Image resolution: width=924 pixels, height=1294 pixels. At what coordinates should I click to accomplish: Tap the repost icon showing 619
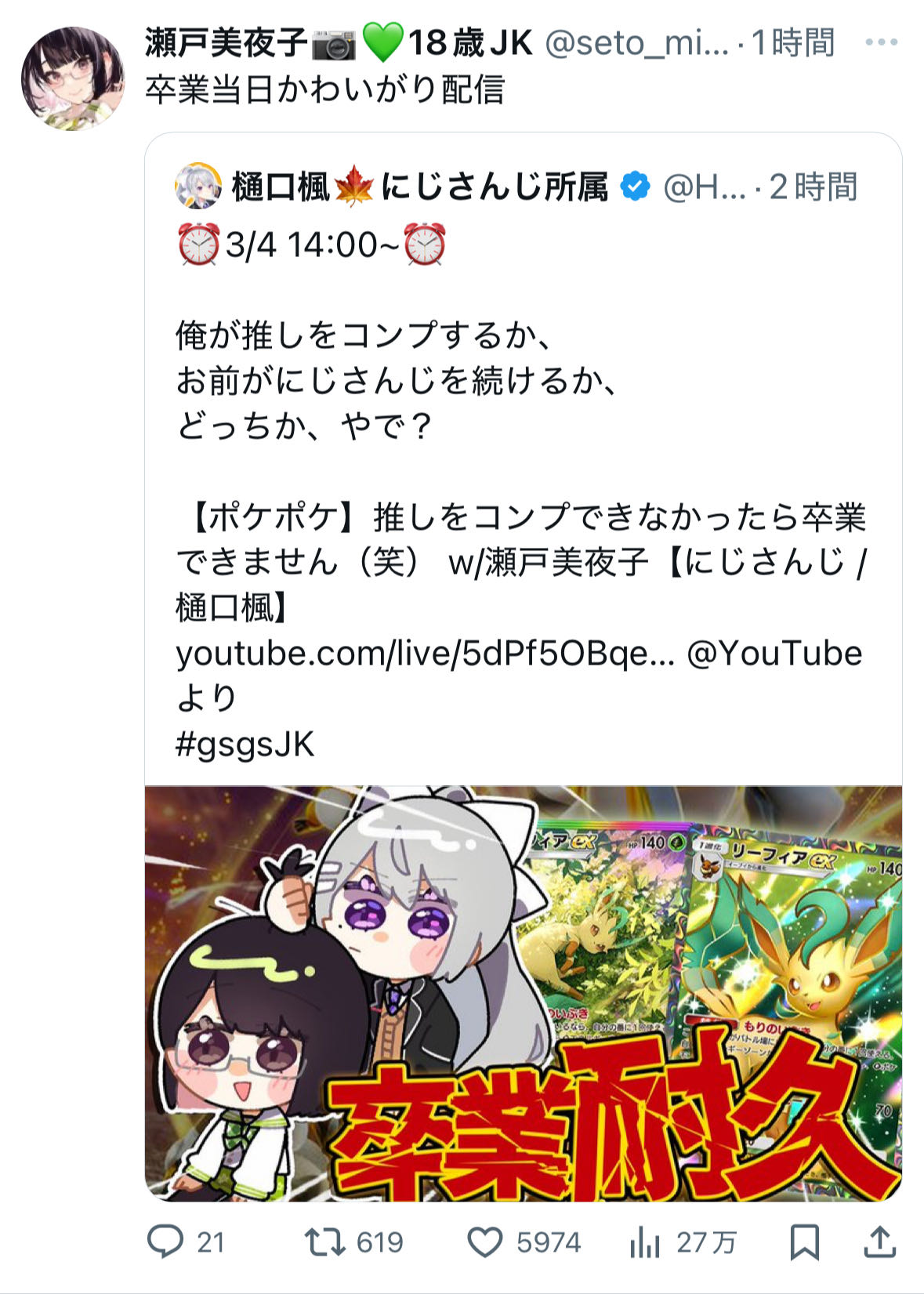[x=324, y=1241]
